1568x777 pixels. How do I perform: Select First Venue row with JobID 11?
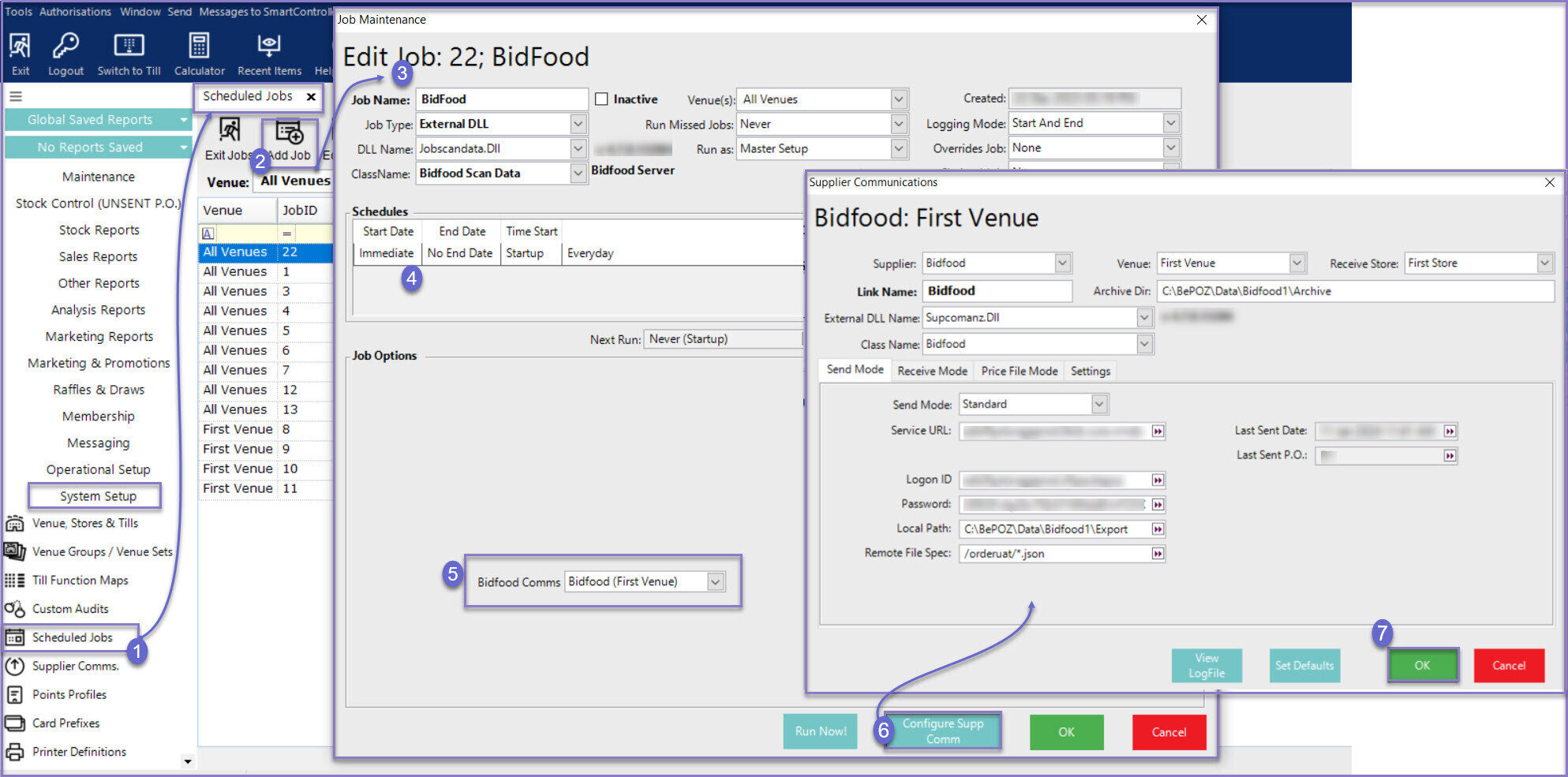pos(265,489)
